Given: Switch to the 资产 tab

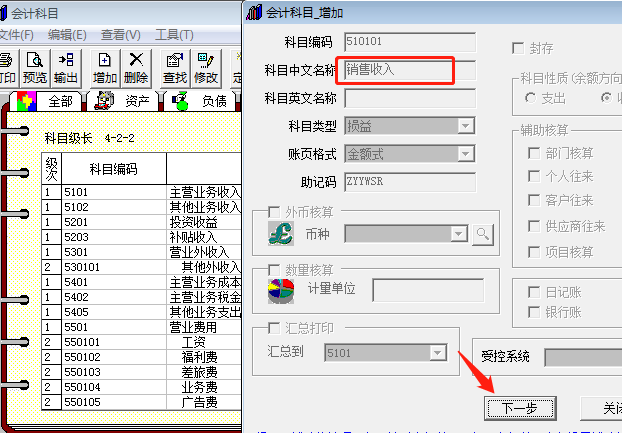Looking at the screenshot, I should 124,101.
